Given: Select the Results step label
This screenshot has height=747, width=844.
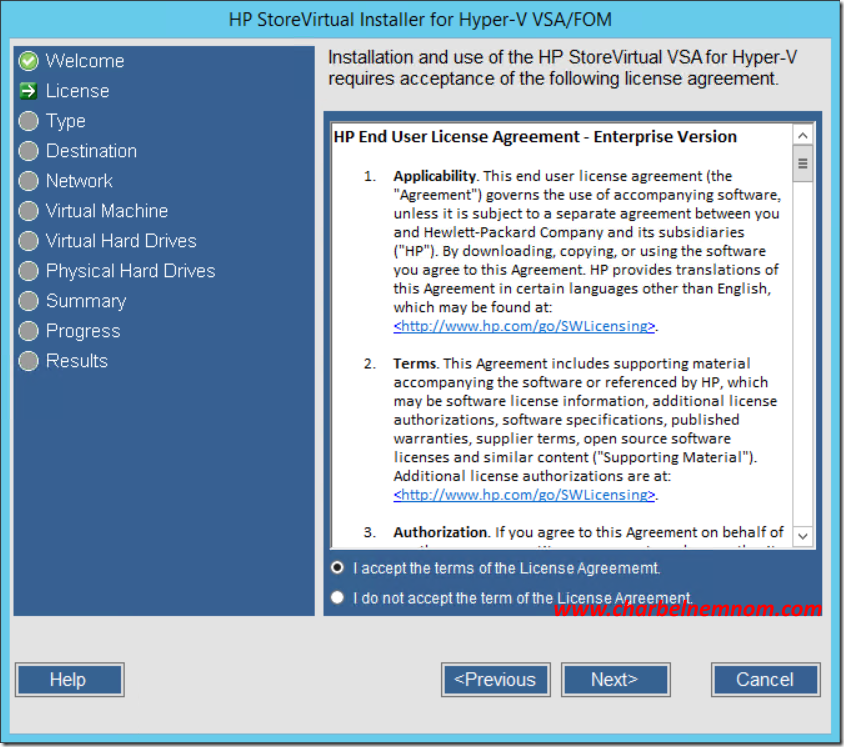Looking at the screenshot, I should coord(77,361).
